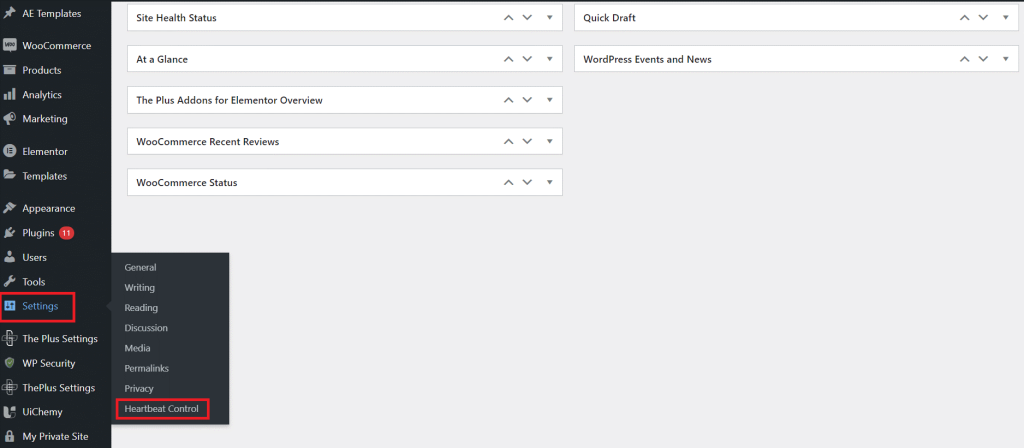Toggle the WooCommerce Status panel triangle
The image size is (1024, 448).
point(550,182)
